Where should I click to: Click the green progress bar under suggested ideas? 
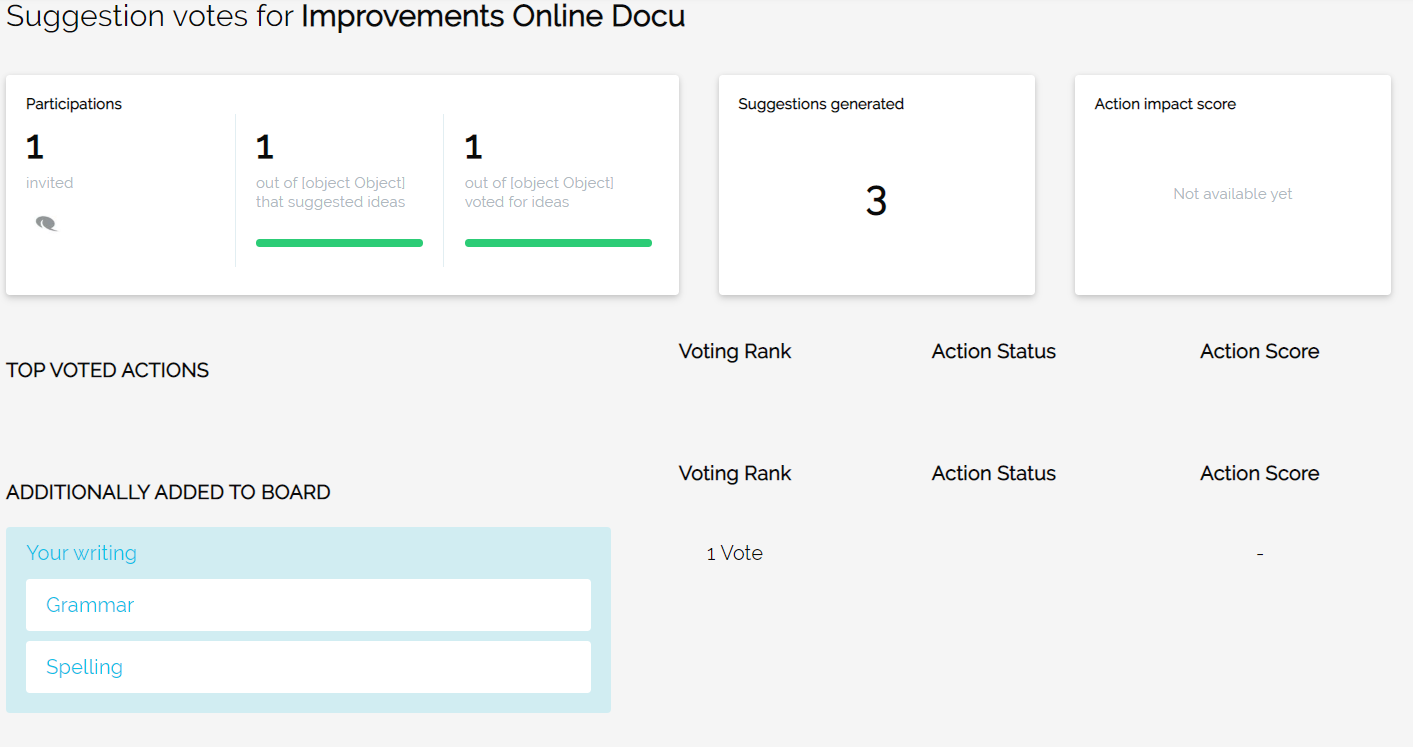[x=339, y=243]
